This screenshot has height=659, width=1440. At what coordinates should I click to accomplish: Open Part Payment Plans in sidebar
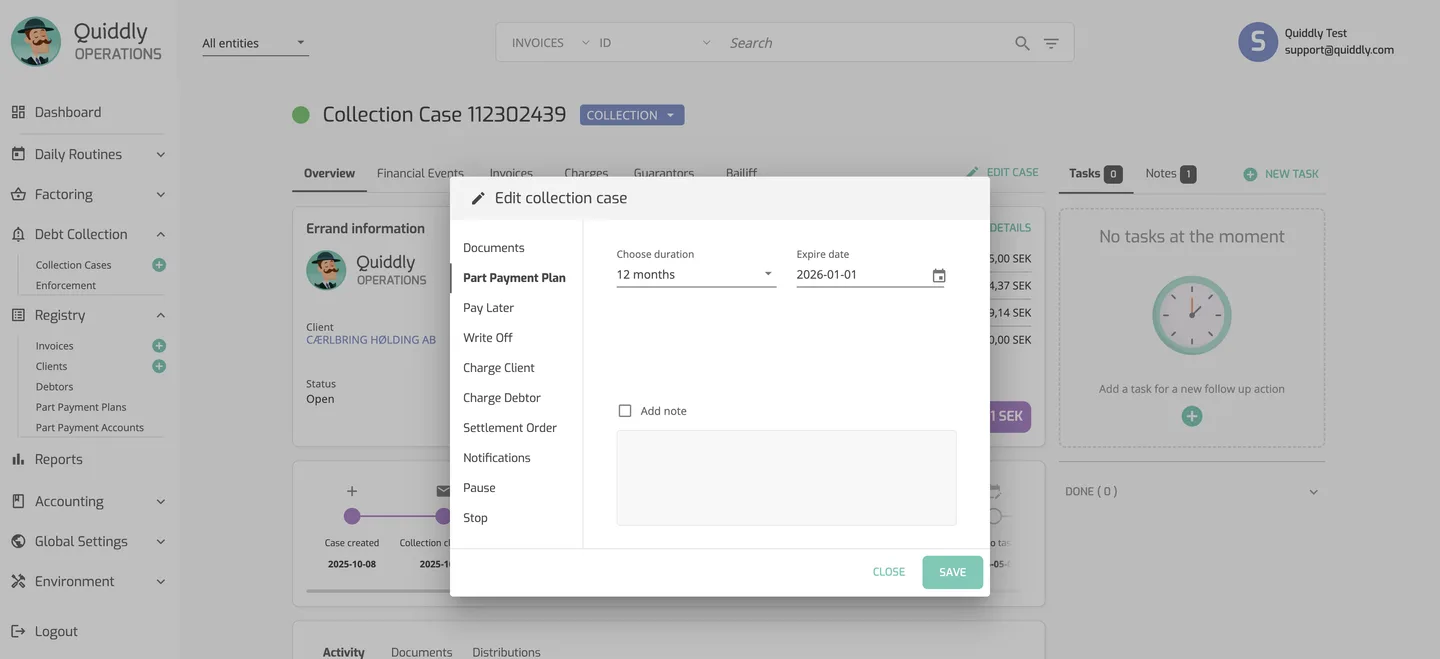81,407
